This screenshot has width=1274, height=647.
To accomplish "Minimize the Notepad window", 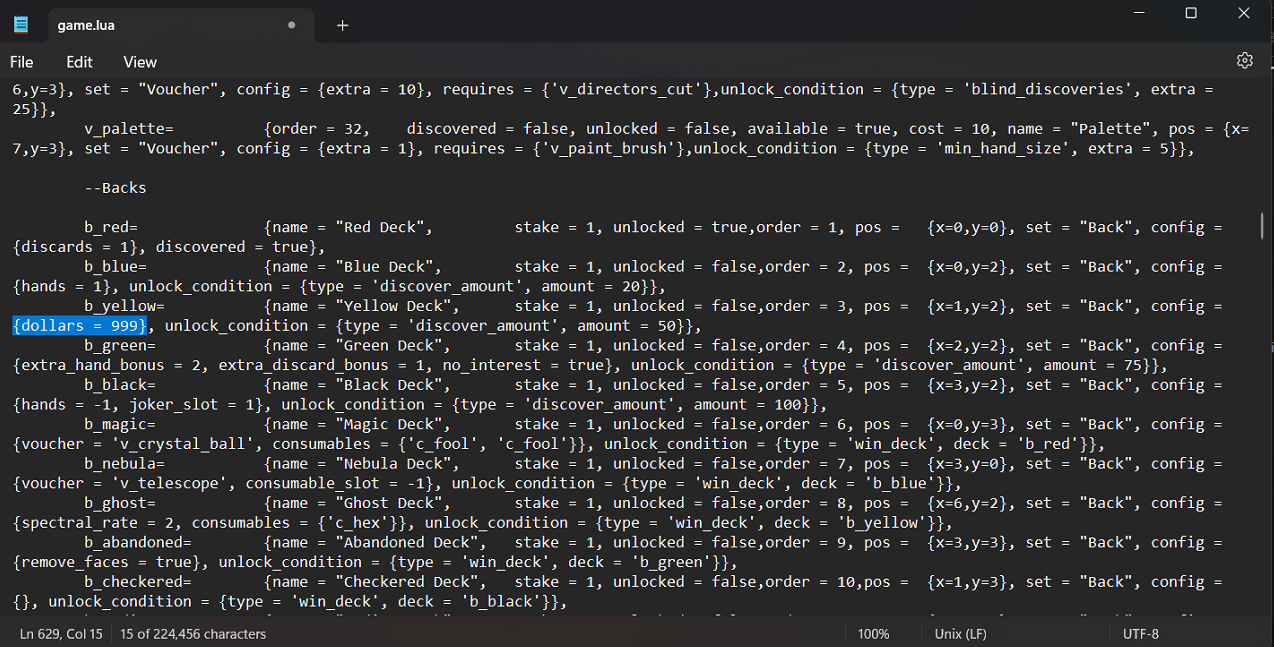I will pyautogui.click(x=1139, y=13).
